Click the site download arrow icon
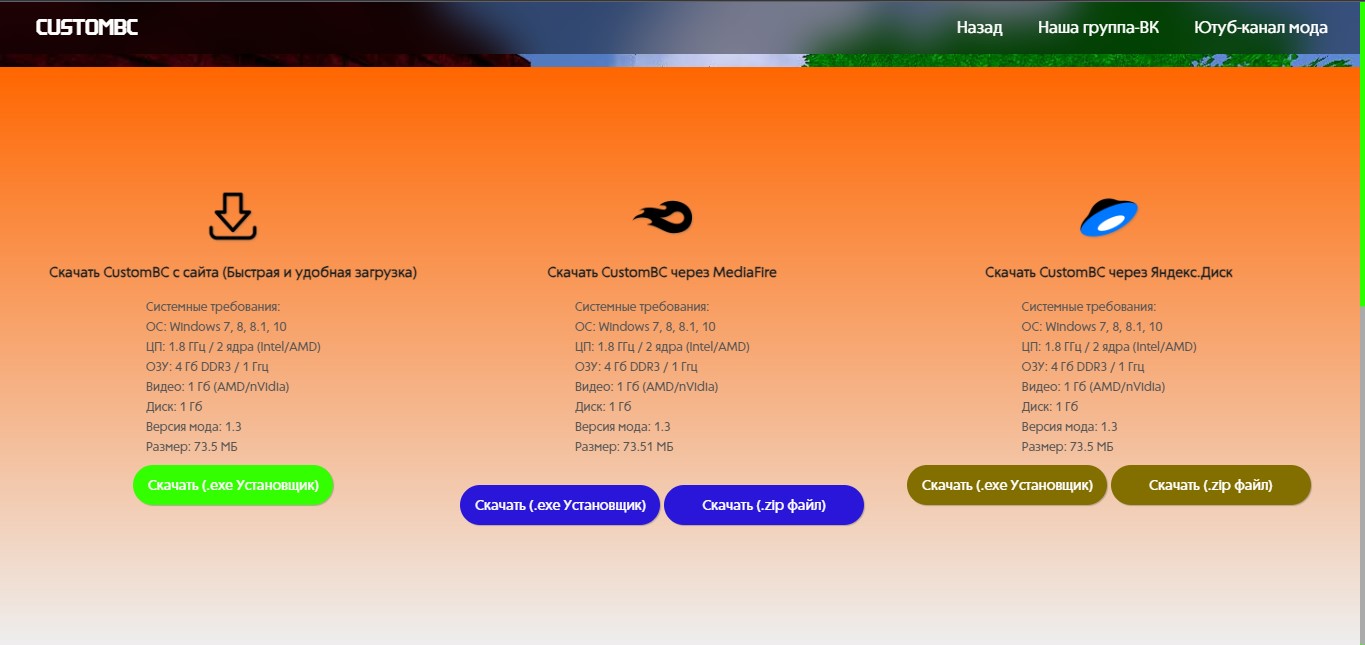1365x645 pixels. [233, 217]
